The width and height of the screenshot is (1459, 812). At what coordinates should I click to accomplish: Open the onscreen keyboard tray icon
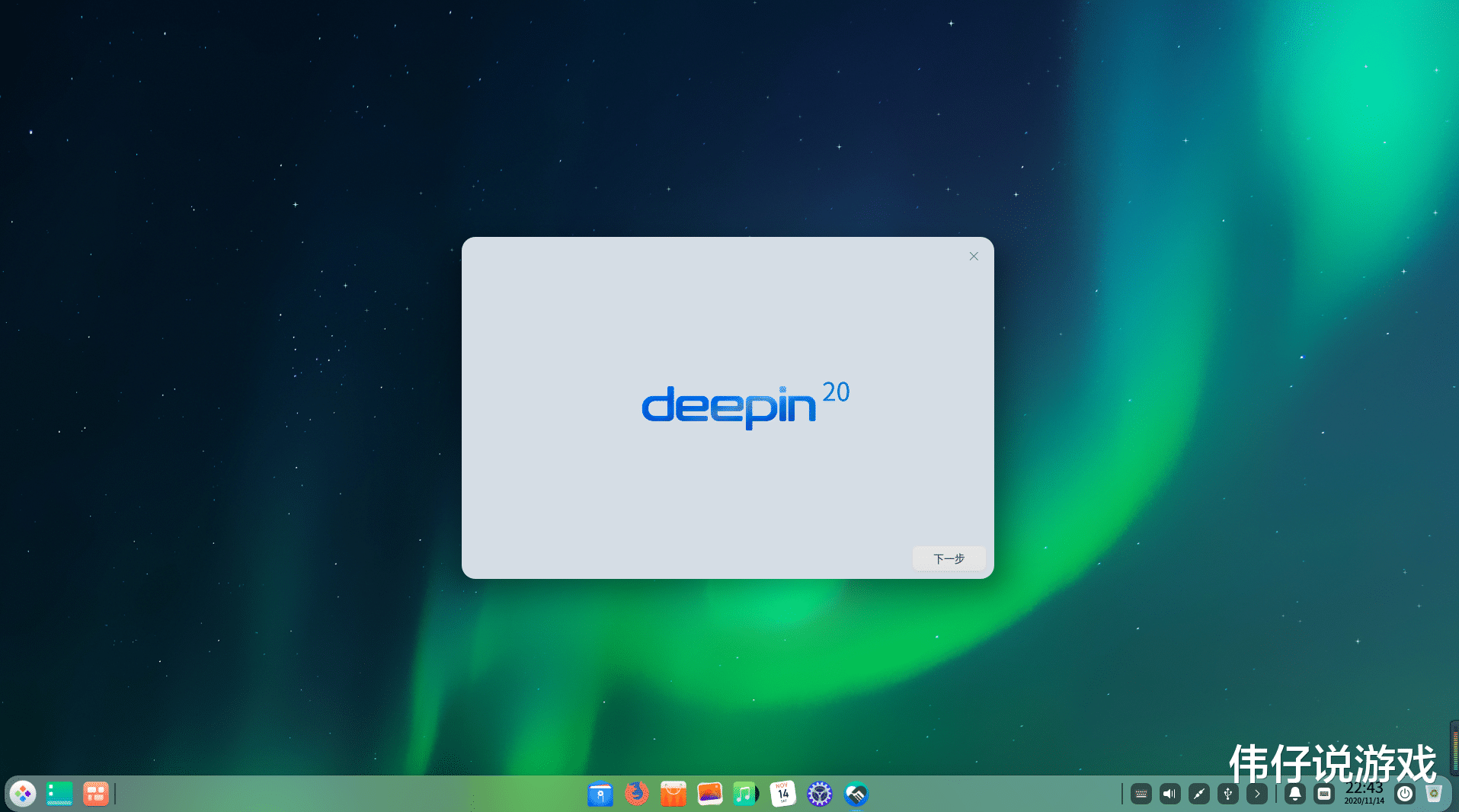tap(1141, 794)
